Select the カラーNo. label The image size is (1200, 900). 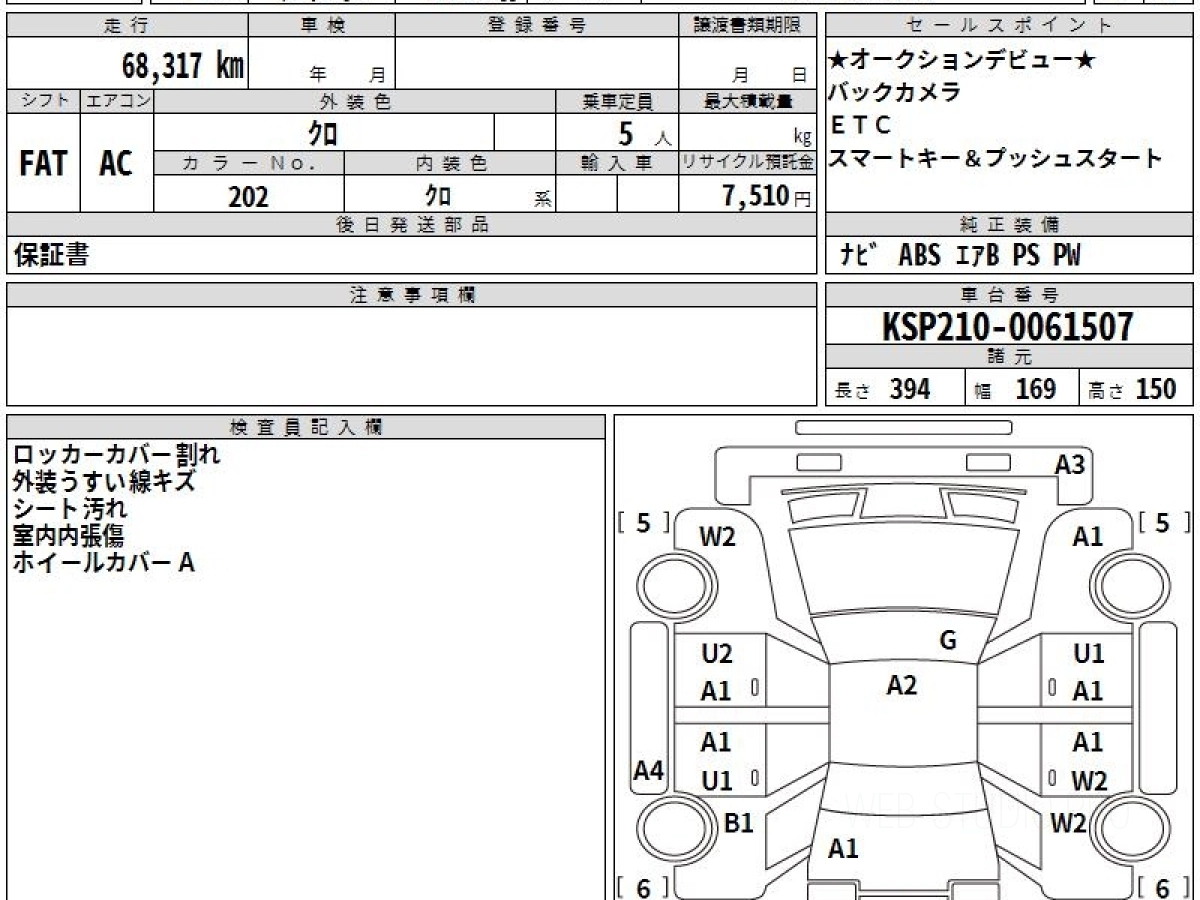(249, 163)
